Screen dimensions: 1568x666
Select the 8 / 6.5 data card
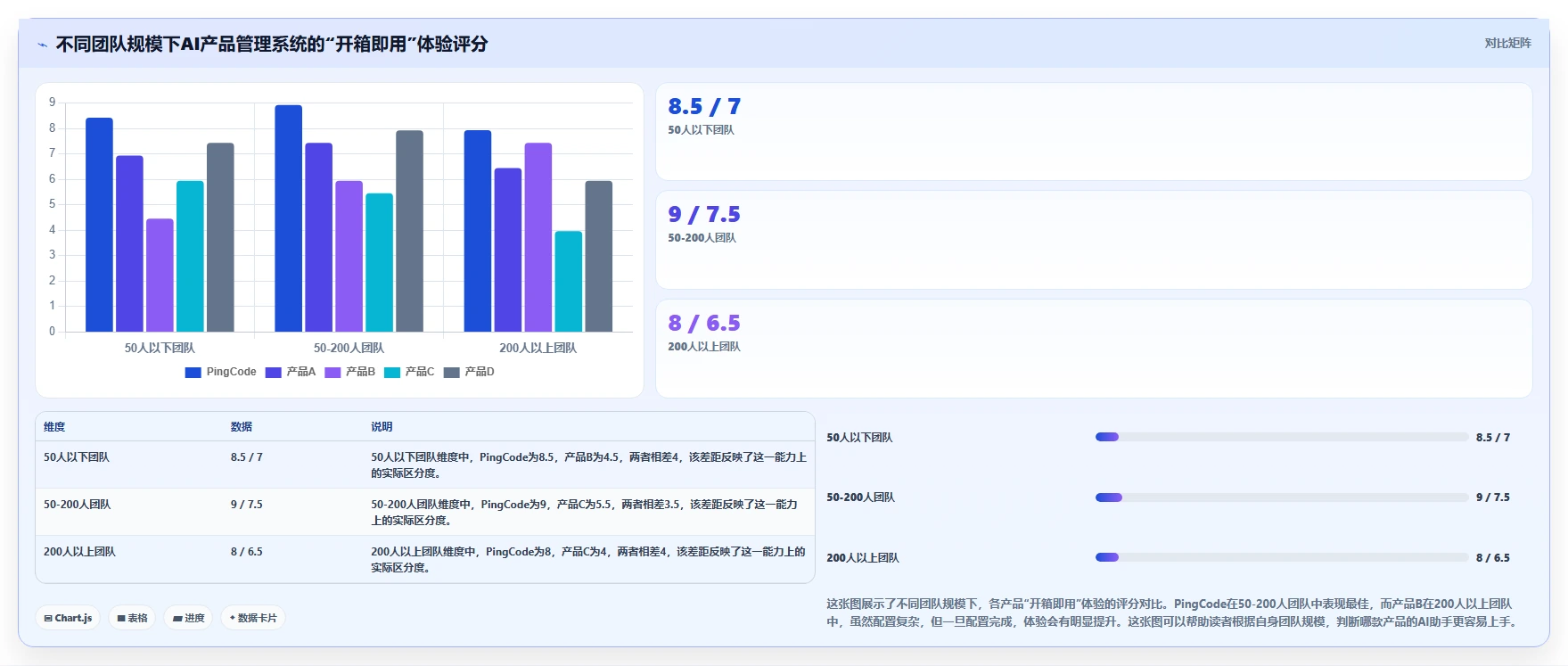pyautogui.click(x=1094, y=349)
